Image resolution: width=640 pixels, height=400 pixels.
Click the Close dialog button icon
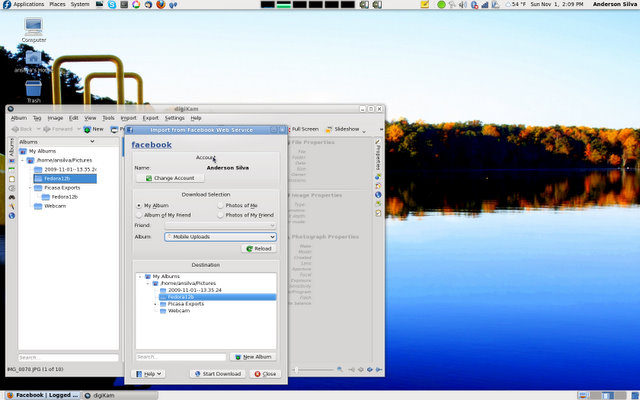pyautogui.click(x=265, y=373)
